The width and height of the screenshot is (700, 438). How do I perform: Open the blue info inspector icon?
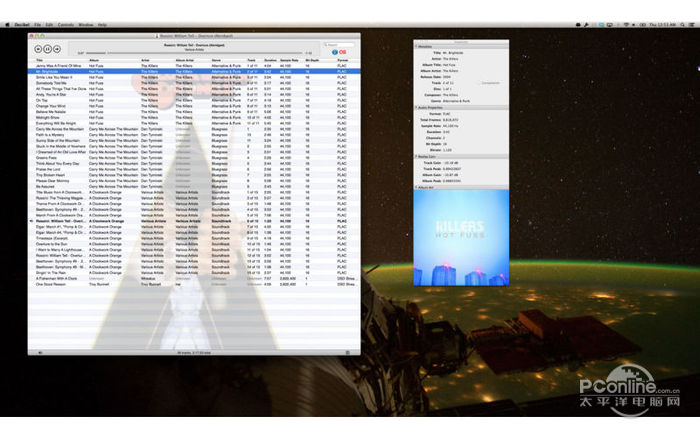click(334, 52)
